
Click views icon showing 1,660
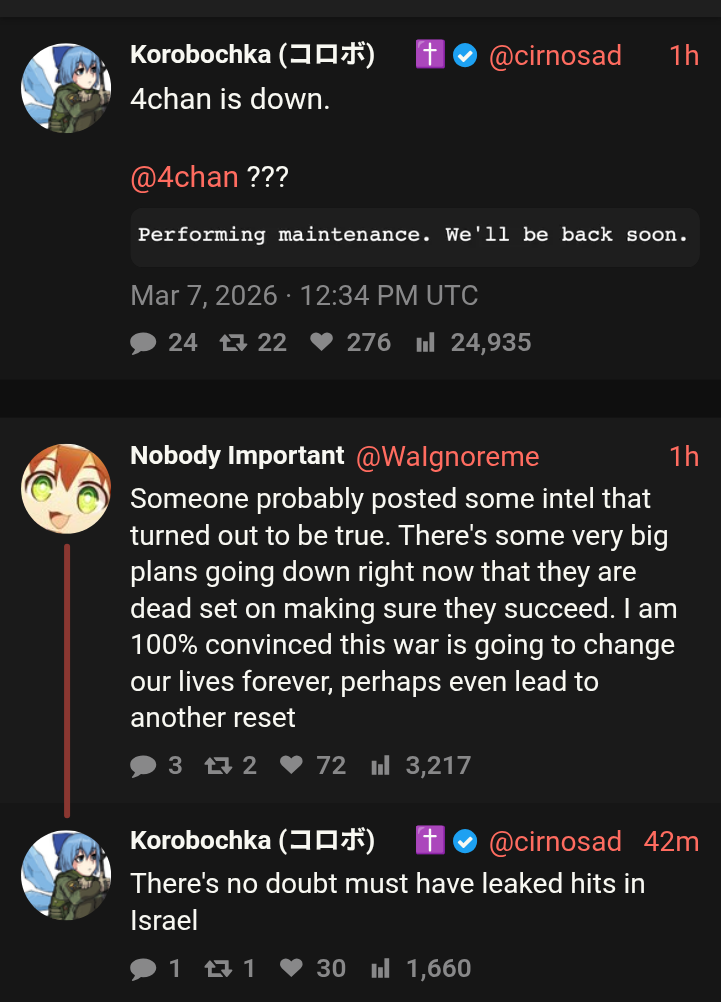click(x=380, y=968)
